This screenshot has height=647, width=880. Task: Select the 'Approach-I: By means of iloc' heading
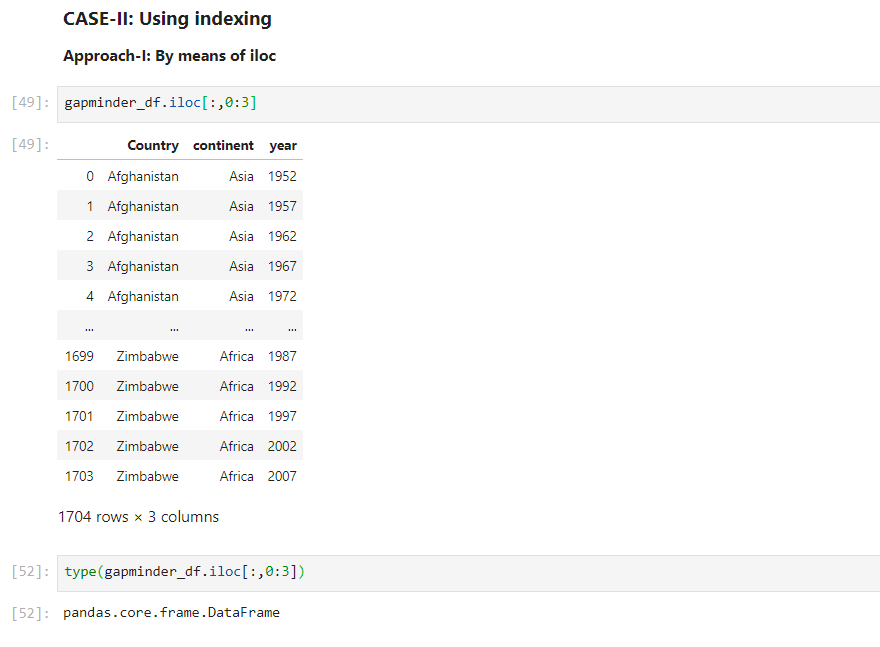pos(170,55)
